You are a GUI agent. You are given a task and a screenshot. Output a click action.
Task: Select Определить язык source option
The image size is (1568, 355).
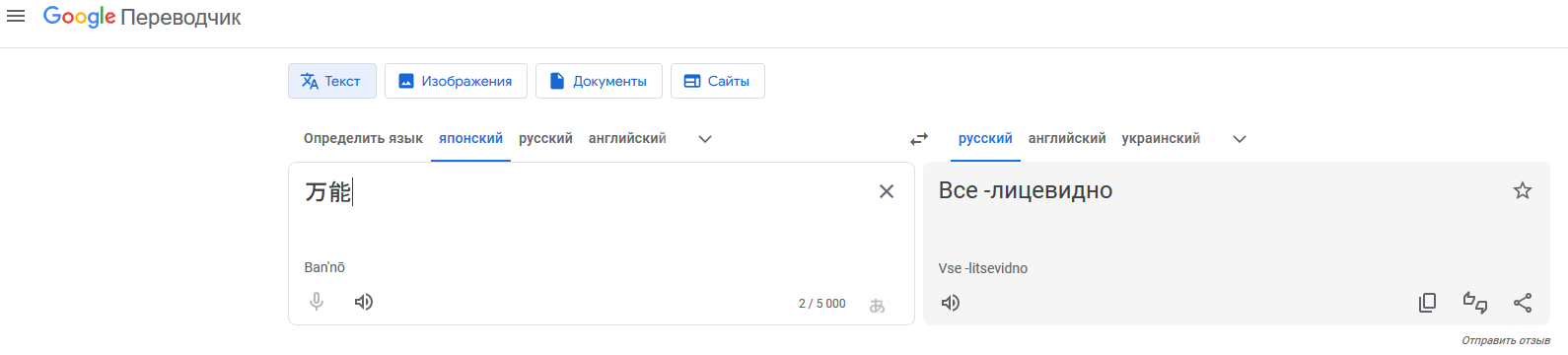363,138
